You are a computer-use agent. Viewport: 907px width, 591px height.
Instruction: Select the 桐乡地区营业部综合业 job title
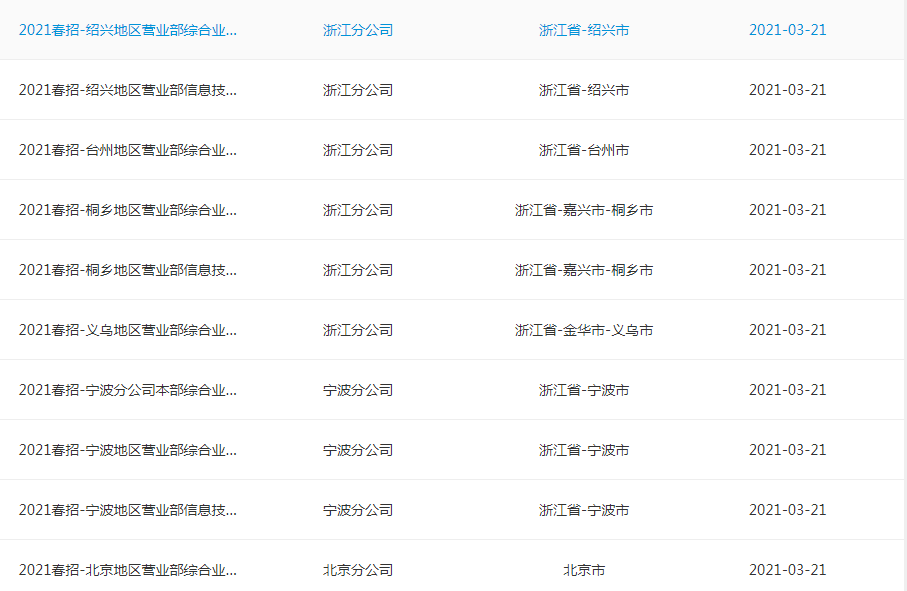tap(128, 210)
